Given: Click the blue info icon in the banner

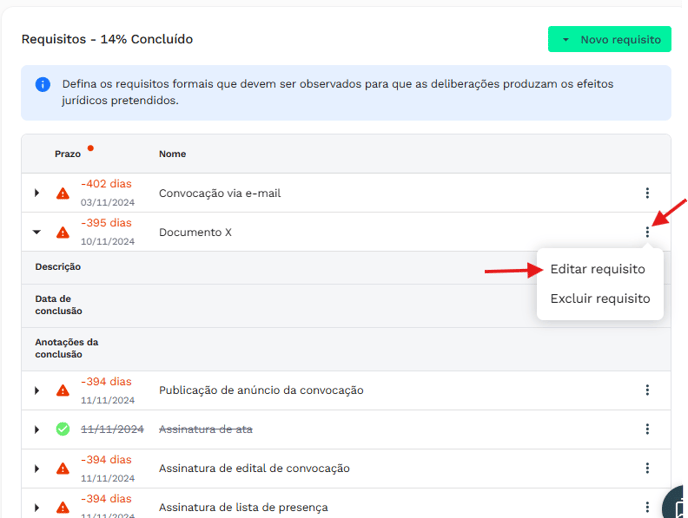Looking at the screenshot, I should pos(43,85).
